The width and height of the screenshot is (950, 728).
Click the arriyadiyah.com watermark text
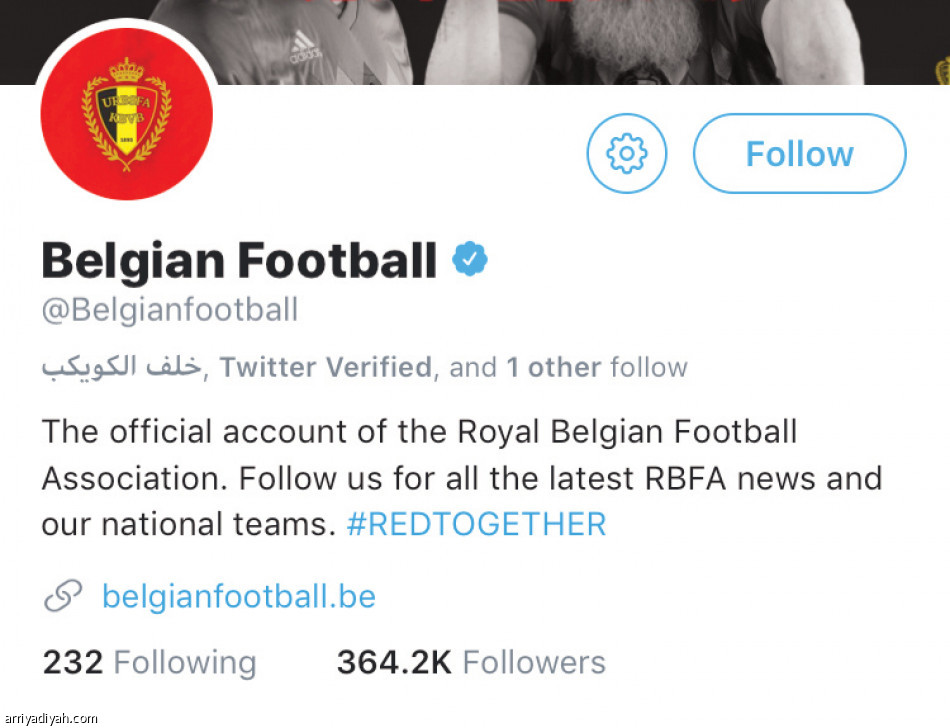tap(50, 718)
